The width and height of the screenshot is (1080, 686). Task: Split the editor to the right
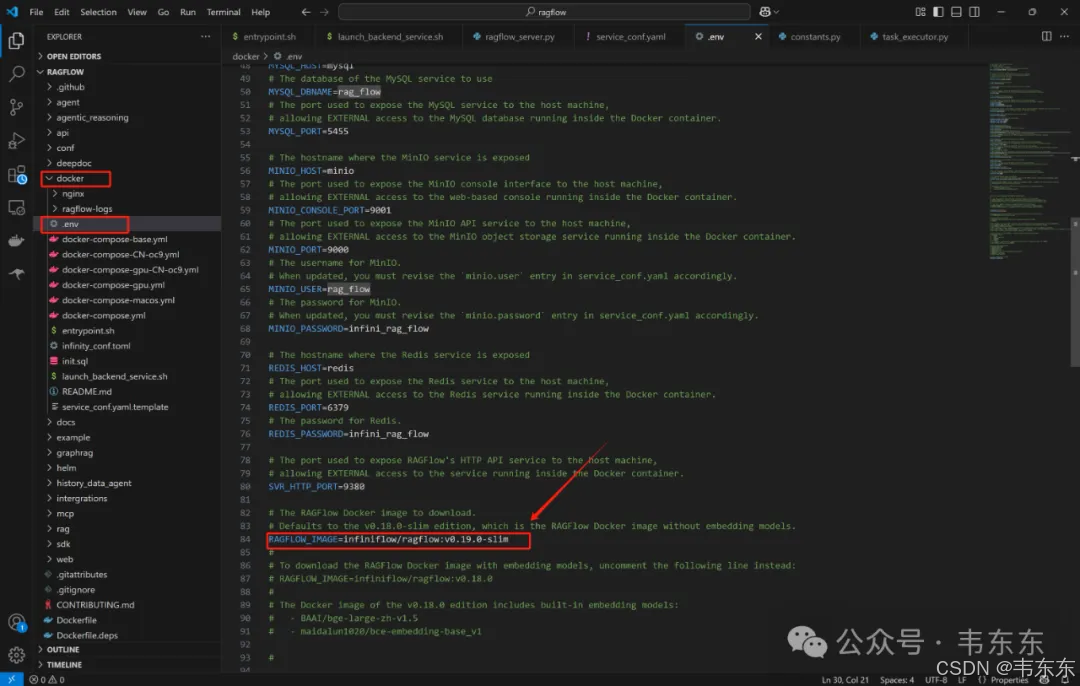click(x=1046, y=36)
